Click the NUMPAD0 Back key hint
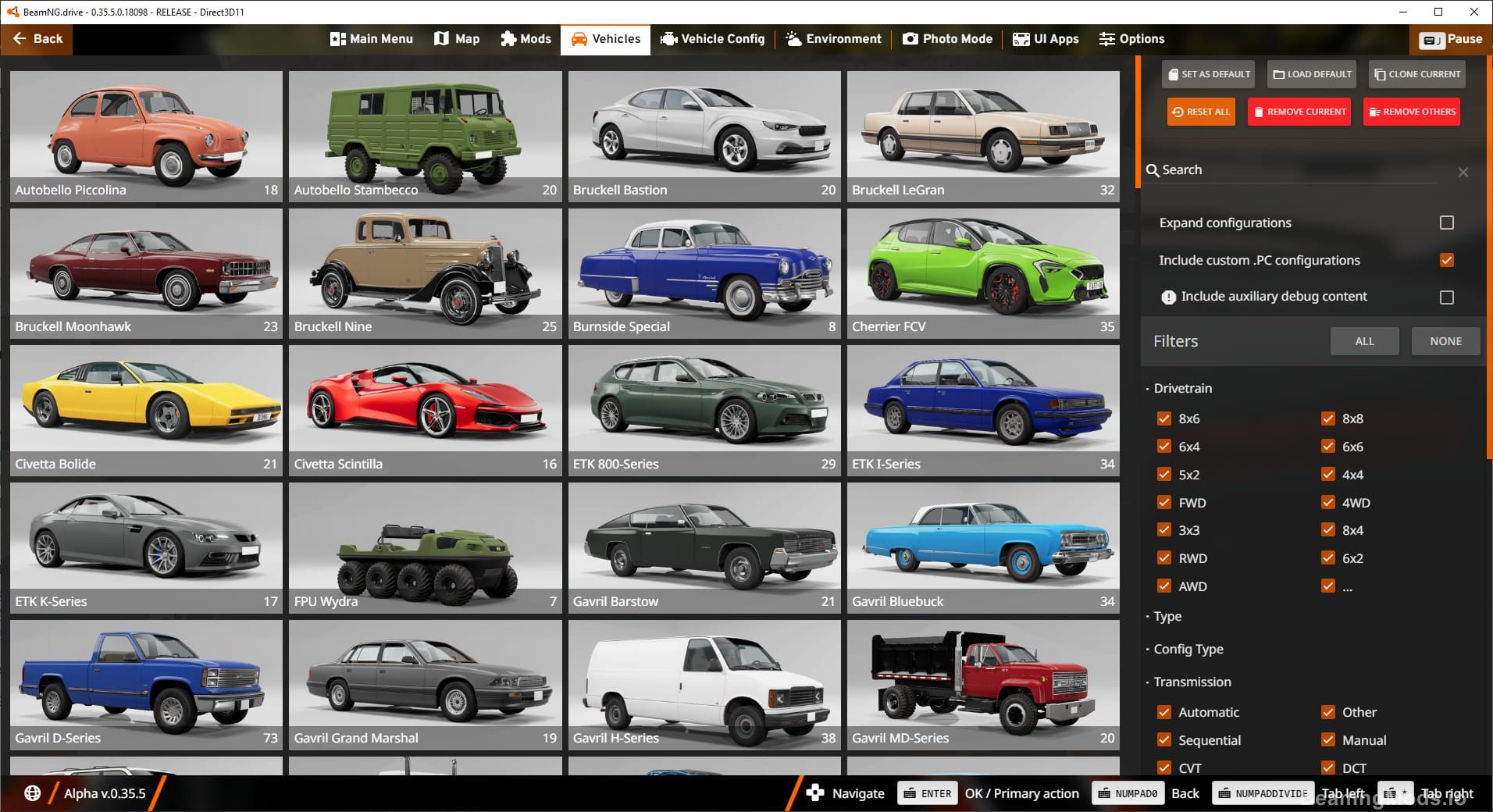The width and height of the screenshot is (1493, 812). pos(1128,793)
